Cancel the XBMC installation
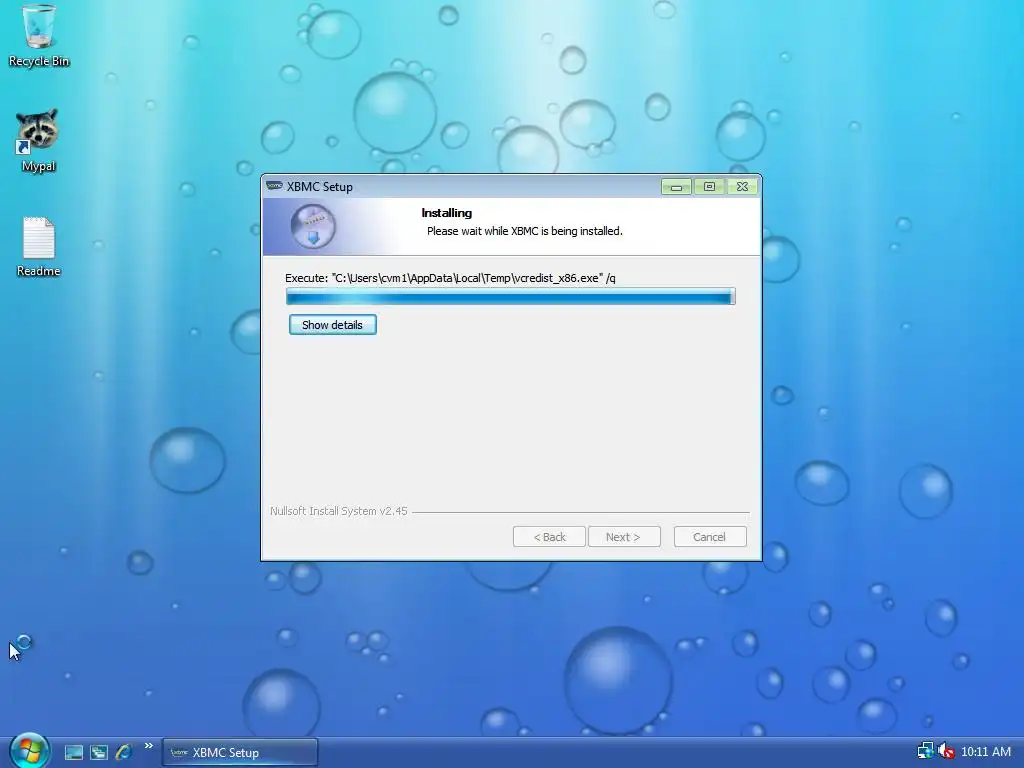1024x768 pixels. 710,537
